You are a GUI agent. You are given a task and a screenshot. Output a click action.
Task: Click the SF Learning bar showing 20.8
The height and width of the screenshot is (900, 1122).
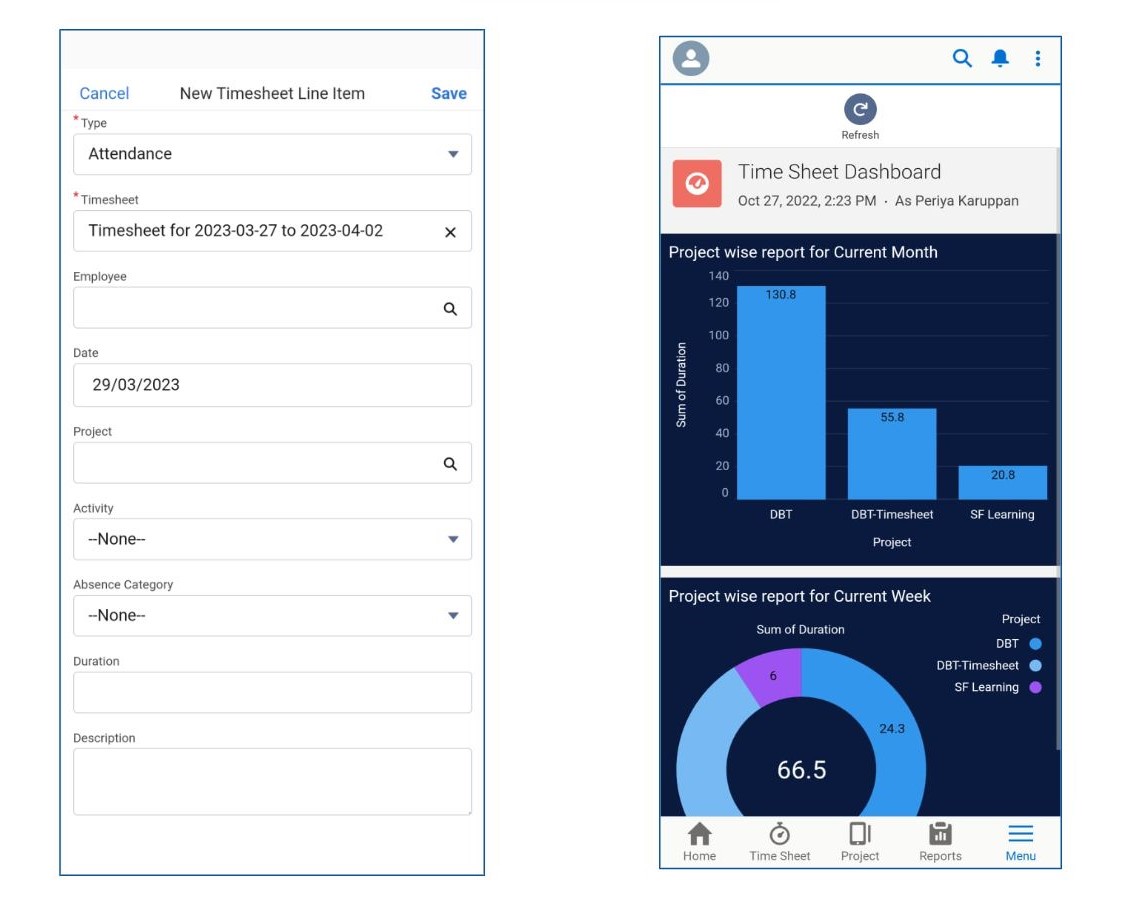1003,482
